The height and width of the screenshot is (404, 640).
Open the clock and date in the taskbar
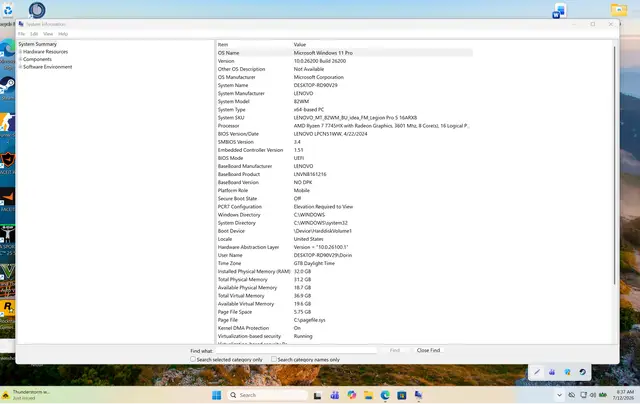[625, 395]
